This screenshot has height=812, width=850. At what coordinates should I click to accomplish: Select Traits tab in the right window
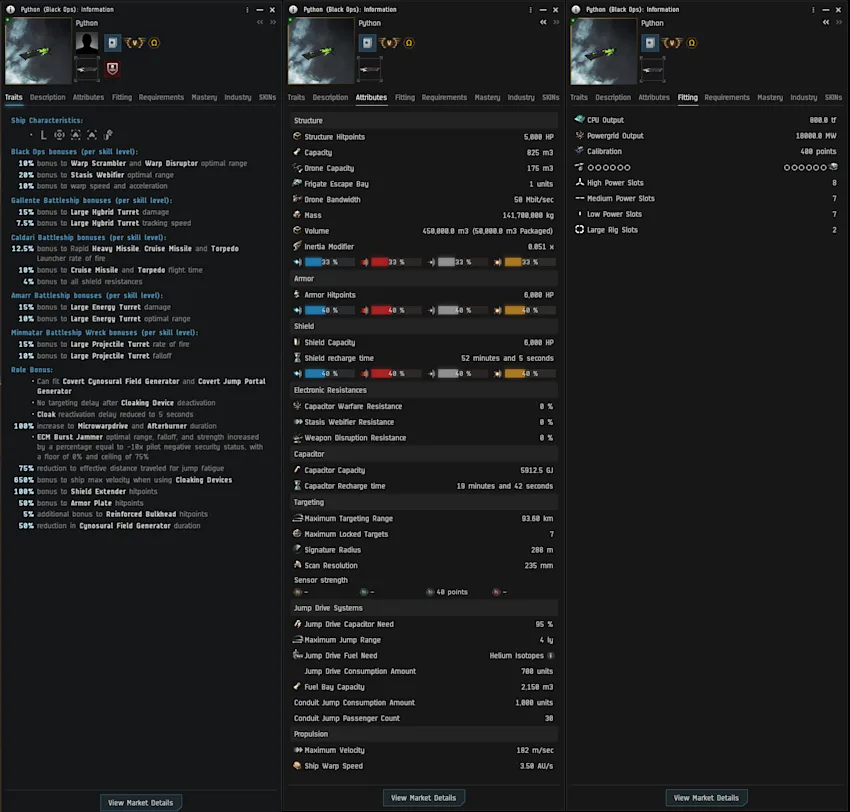[578, 98]
